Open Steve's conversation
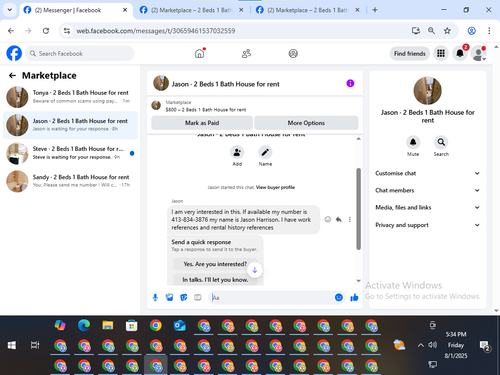 pyautogui.click(x=70, y=153)
